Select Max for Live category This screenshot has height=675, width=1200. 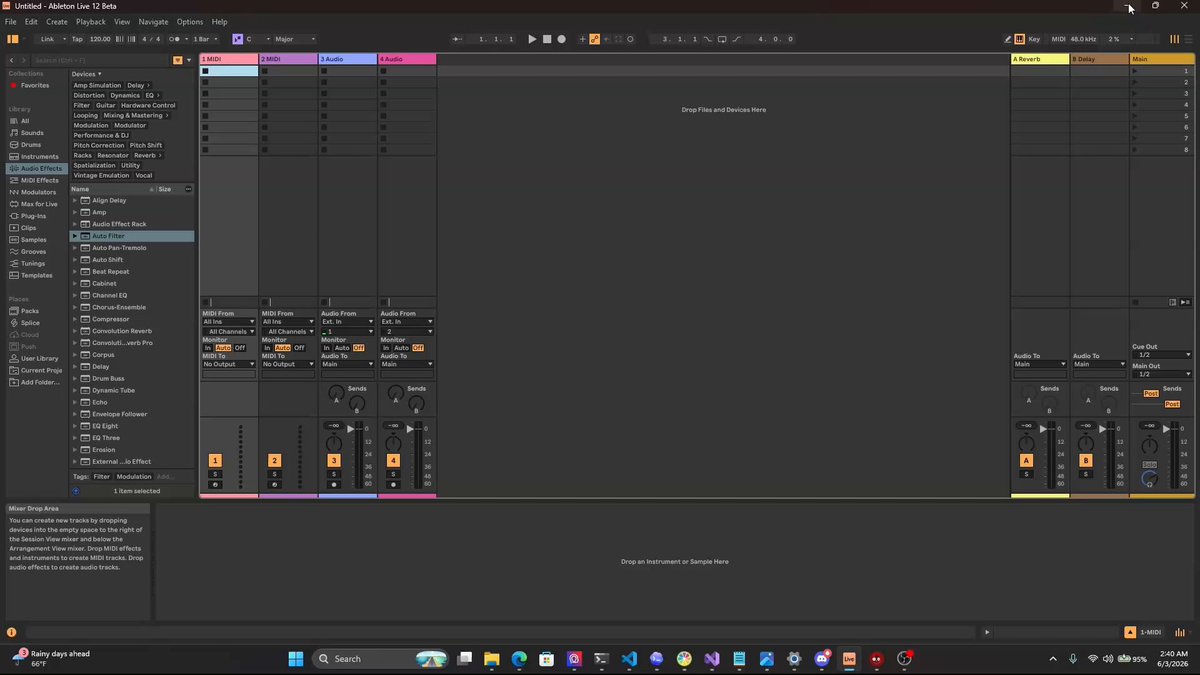[39, 204]
